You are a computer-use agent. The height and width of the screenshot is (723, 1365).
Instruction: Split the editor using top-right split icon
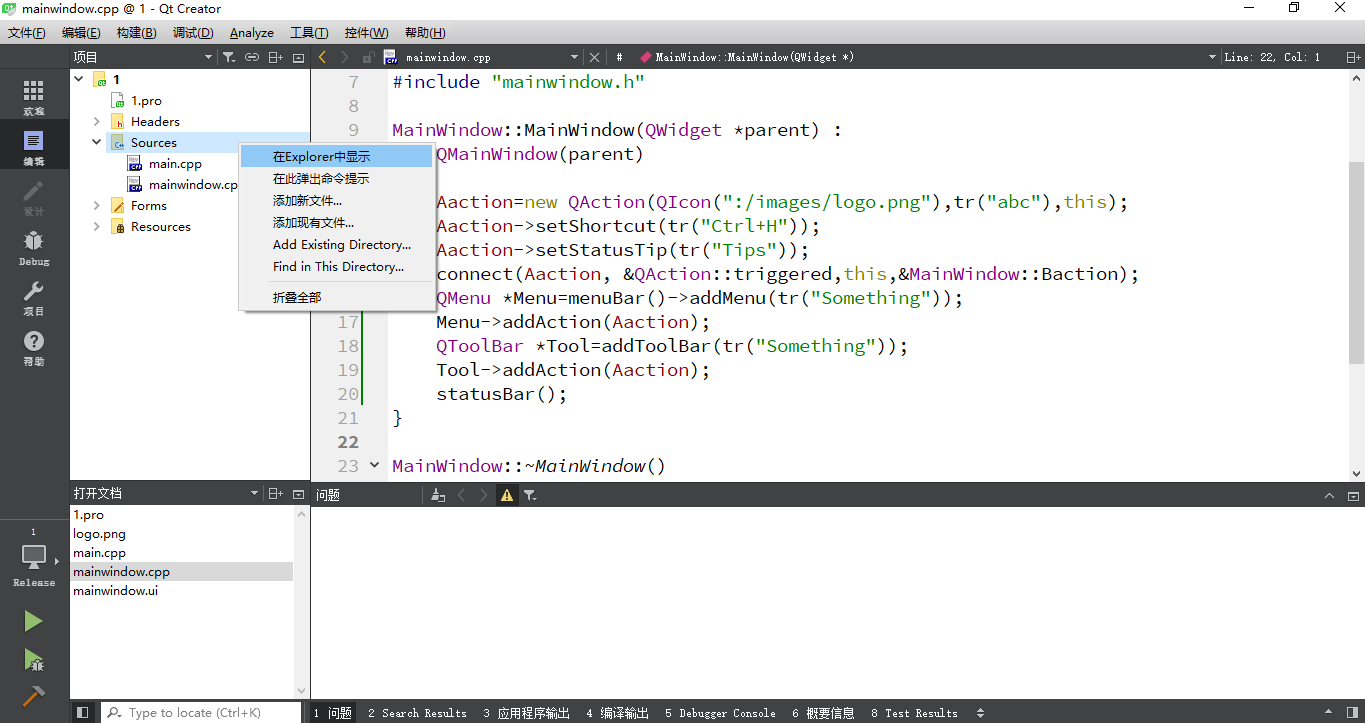tap(1354, 57)
